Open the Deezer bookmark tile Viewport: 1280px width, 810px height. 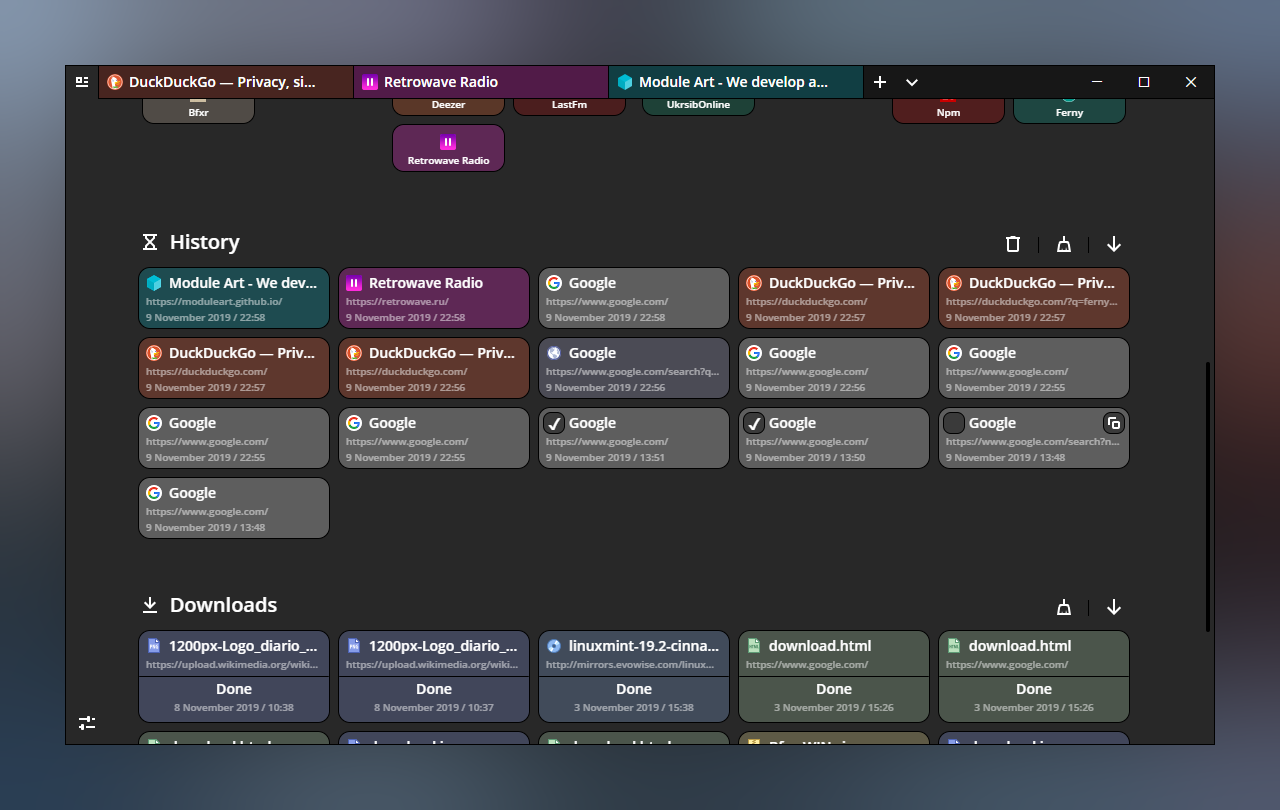pyautogui.click(x=448, y=106)
